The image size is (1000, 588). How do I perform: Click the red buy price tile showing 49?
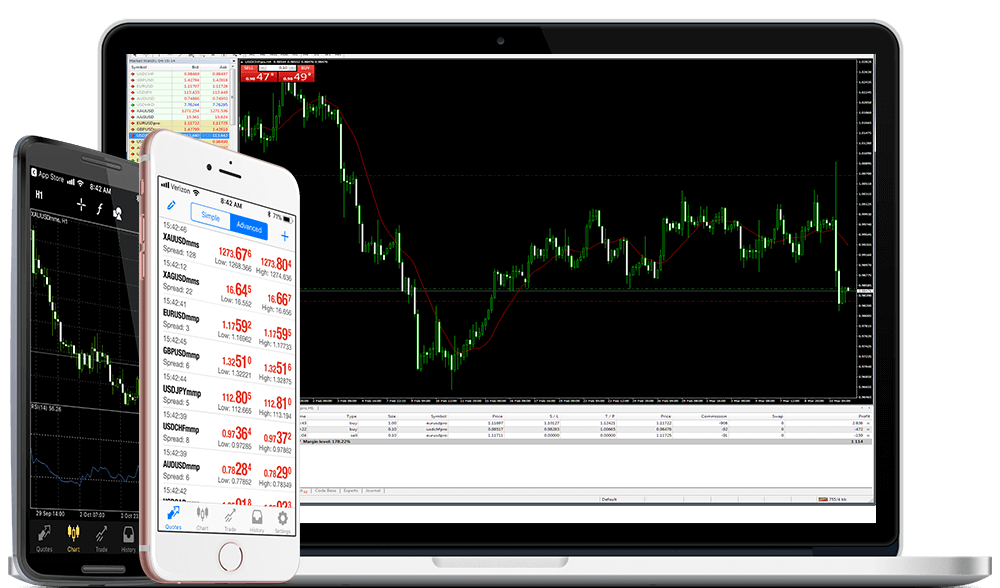click(x=297, y=77)
